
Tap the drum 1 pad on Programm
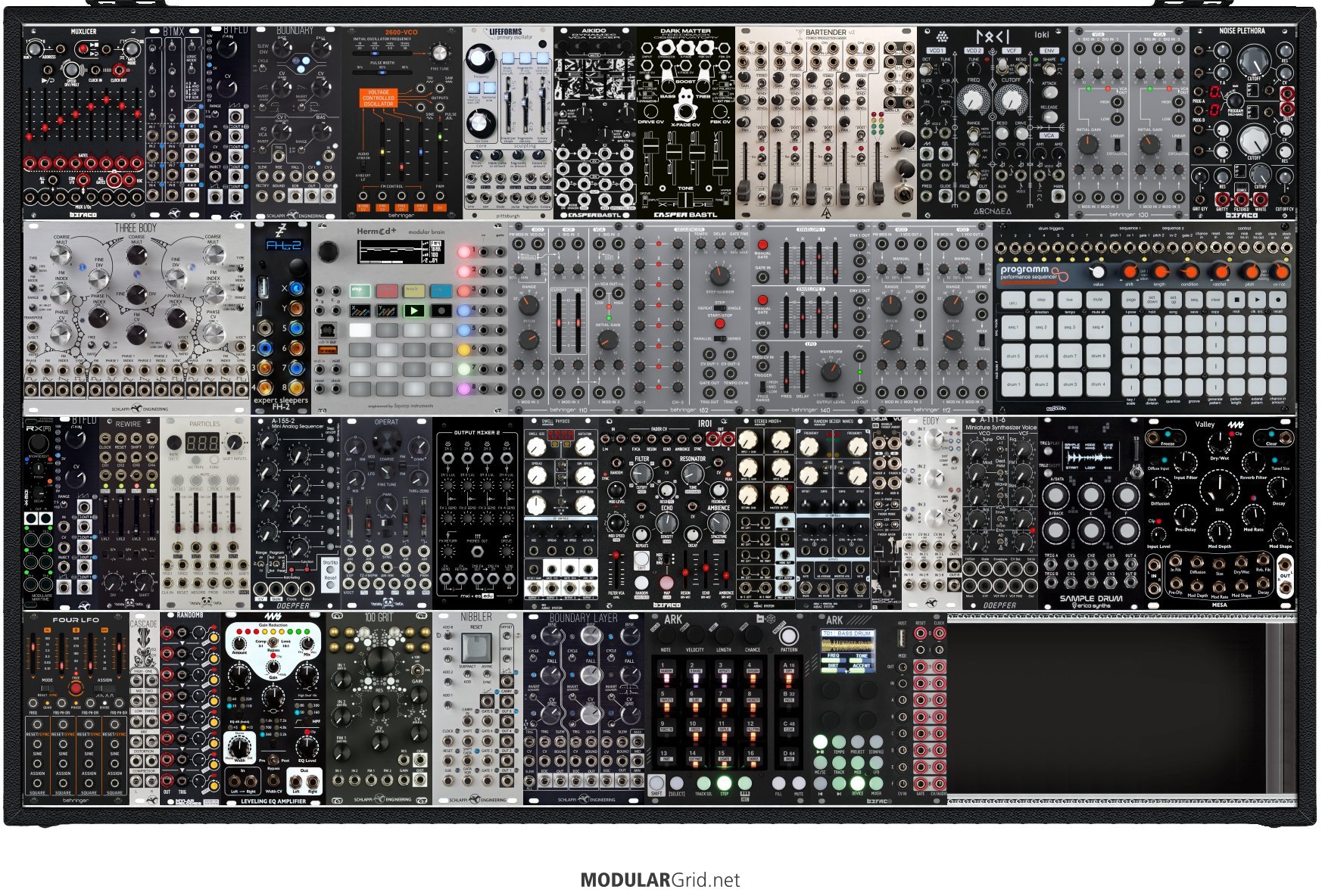[x=1013, y=384]
